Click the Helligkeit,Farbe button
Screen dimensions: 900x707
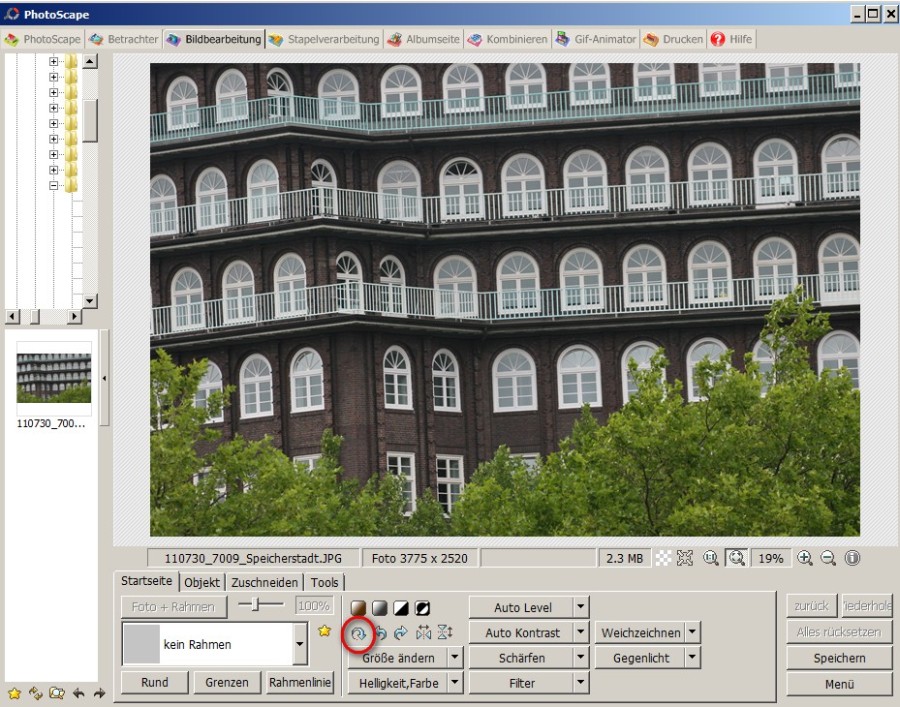pyautogui.click(x=398, y=683)
